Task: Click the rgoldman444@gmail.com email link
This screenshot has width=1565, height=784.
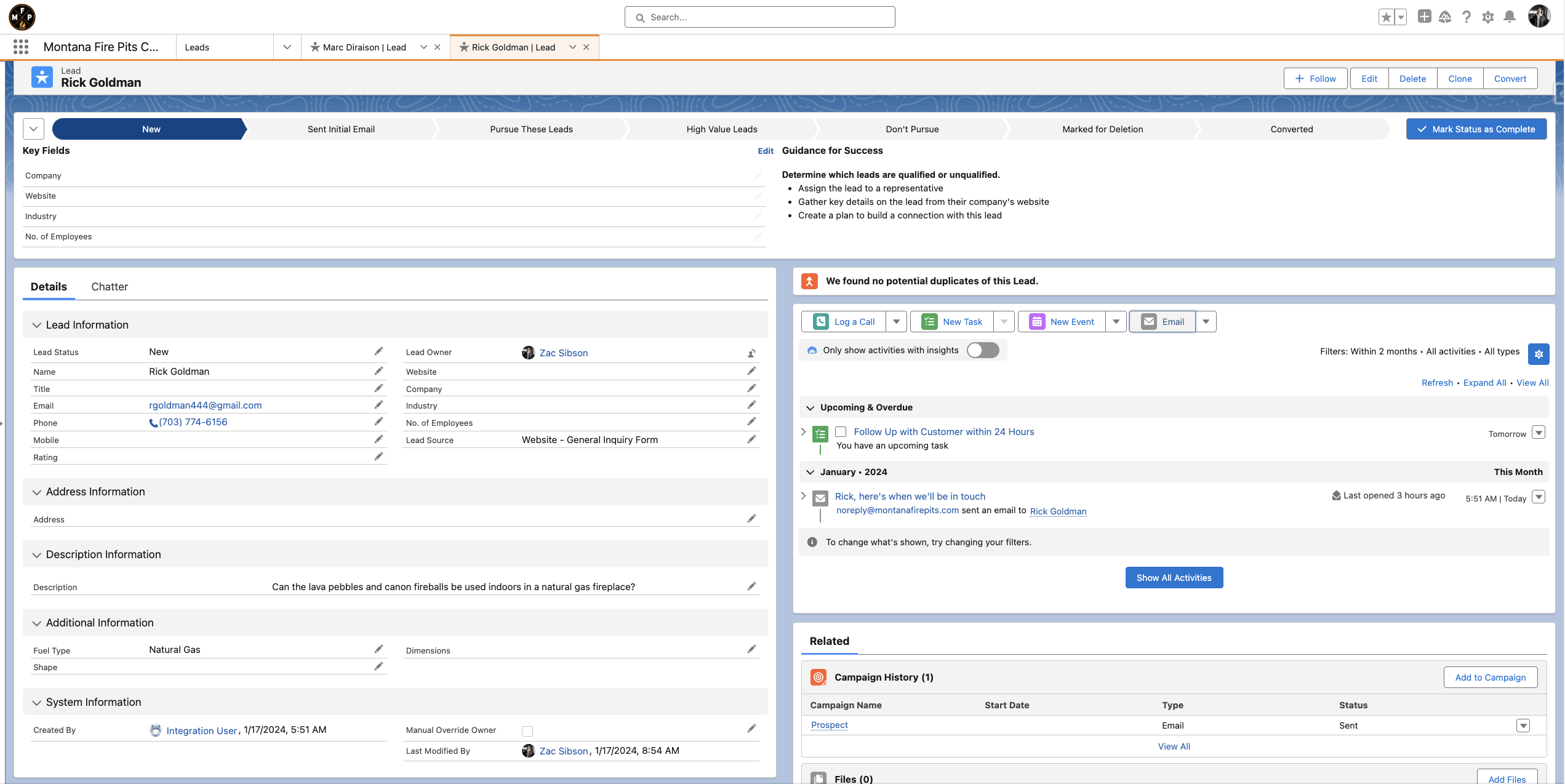Action: [206, 406]
